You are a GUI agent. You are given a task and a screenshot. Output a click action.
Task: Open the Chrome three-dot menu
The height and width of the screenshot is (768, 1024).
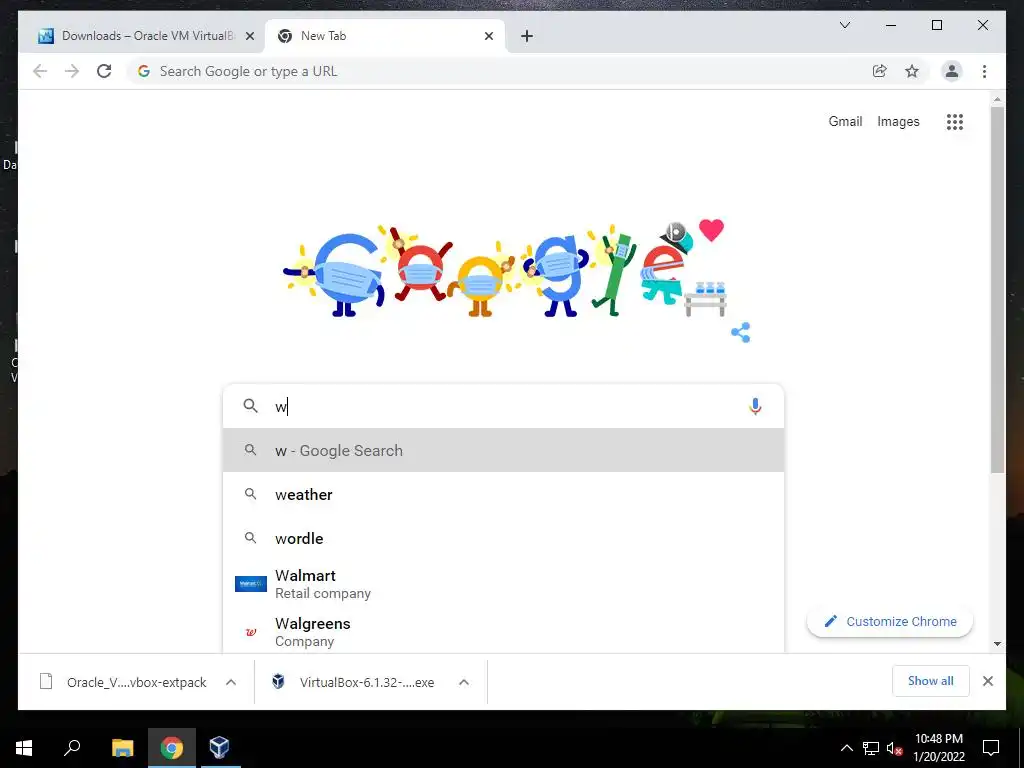tap(984, 71)
